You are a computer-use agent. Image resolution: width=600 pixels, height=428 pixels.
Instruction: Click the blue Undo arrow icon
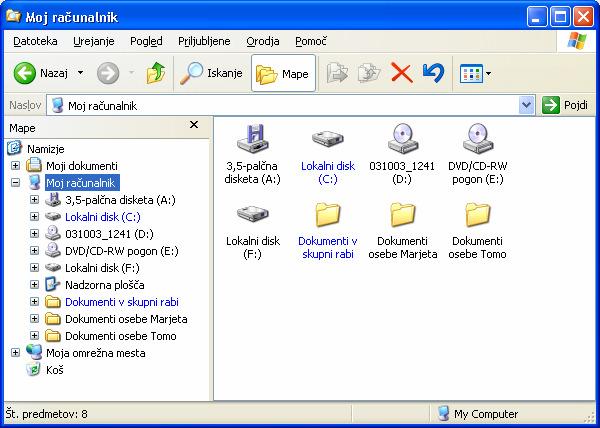coord(433,73)
